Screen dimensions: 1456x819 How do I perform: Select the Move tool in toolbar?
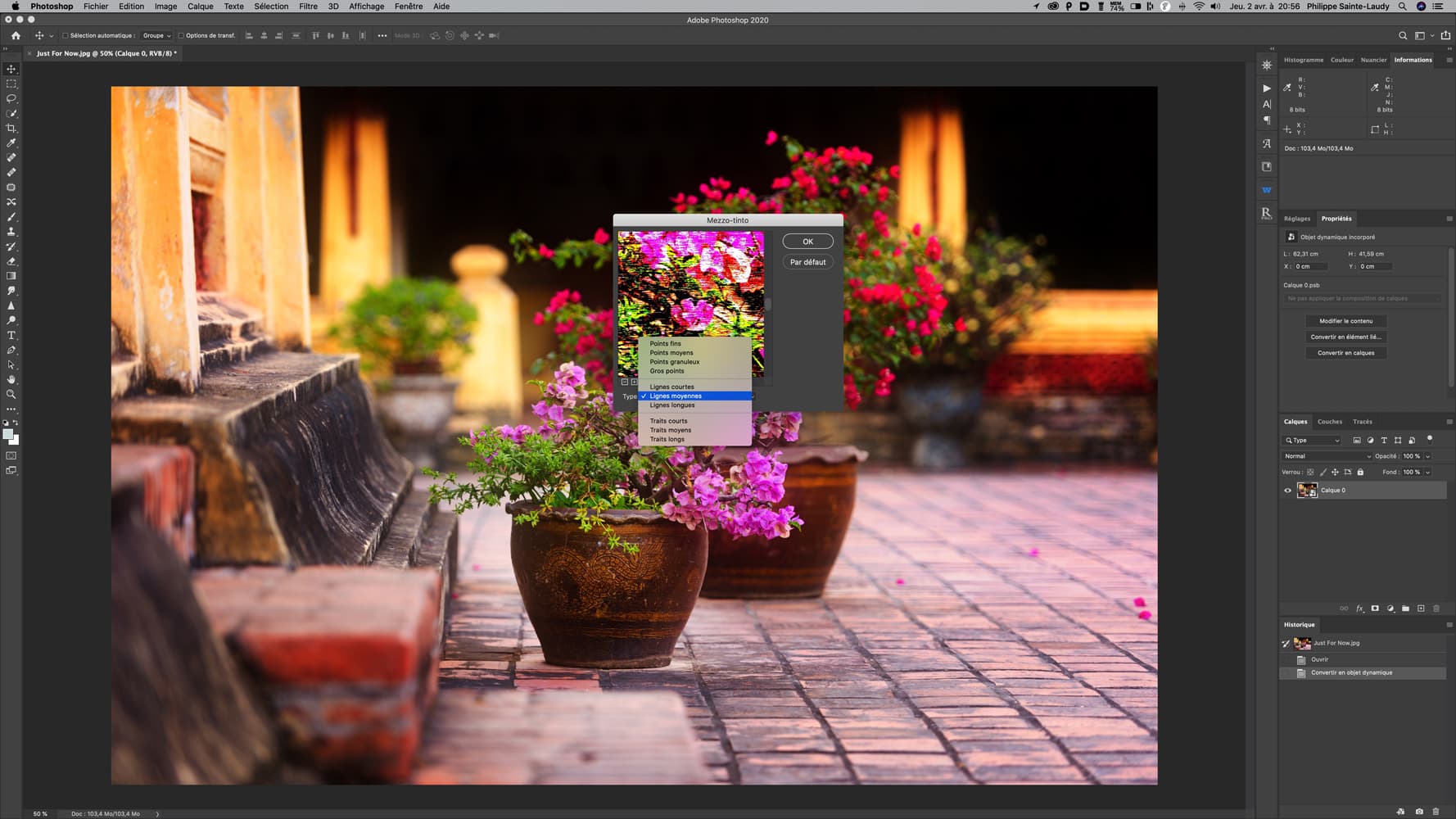pos(11,69)
